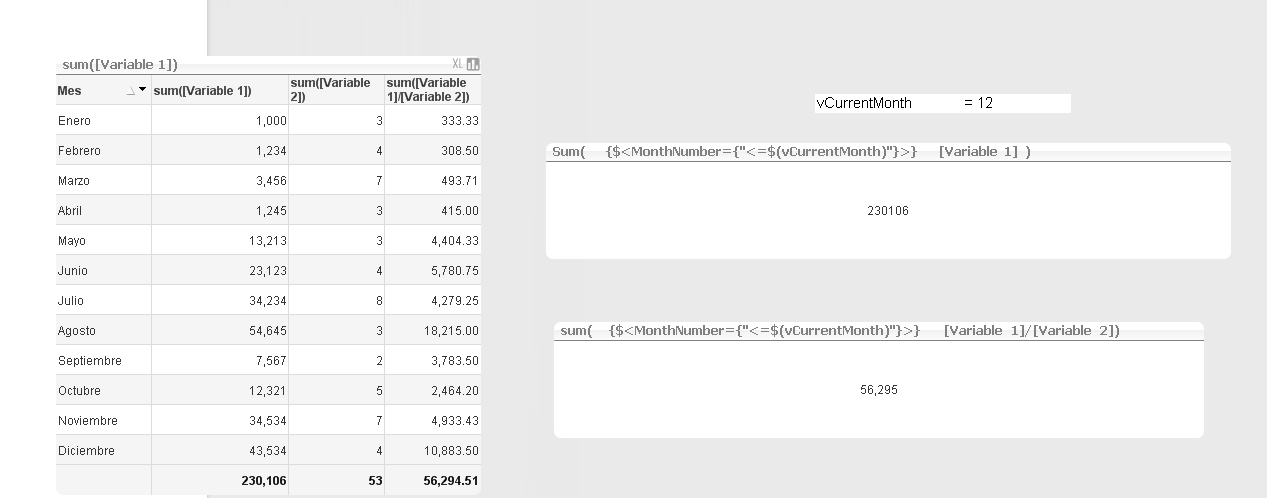The image size is (1267, 498).
Task: Click the fast change chart type icon
Action: [473, 64]
